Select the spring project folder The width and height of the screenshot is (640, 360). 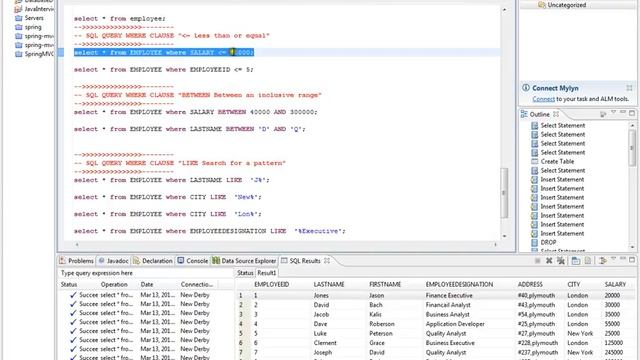[x=28, y=27]
